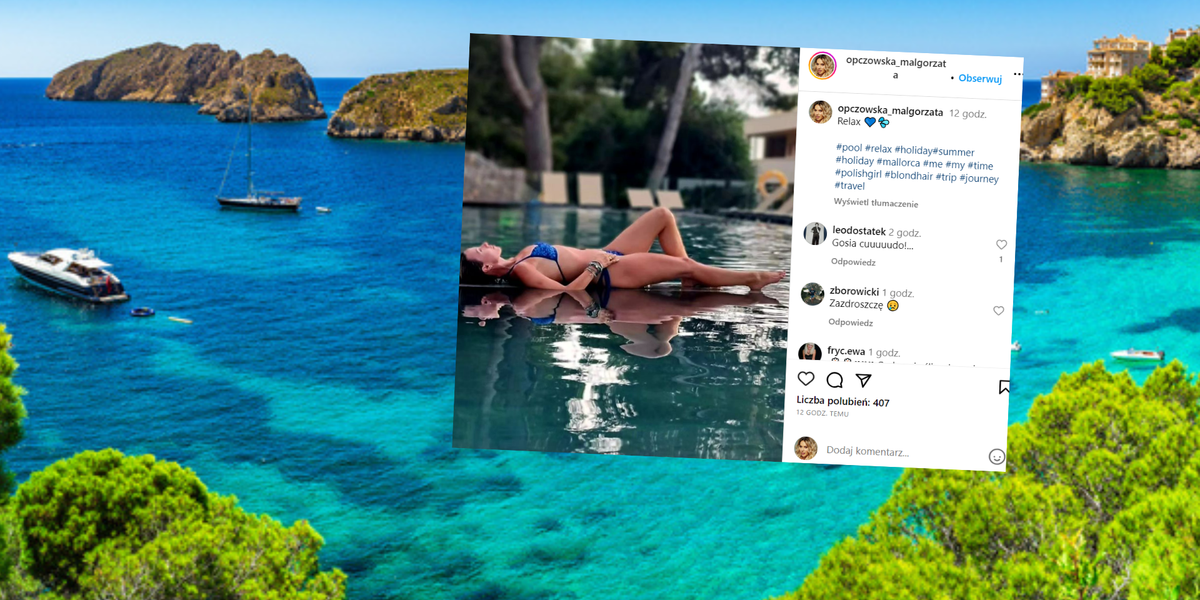Click the Obserwuj follow button

980,78
